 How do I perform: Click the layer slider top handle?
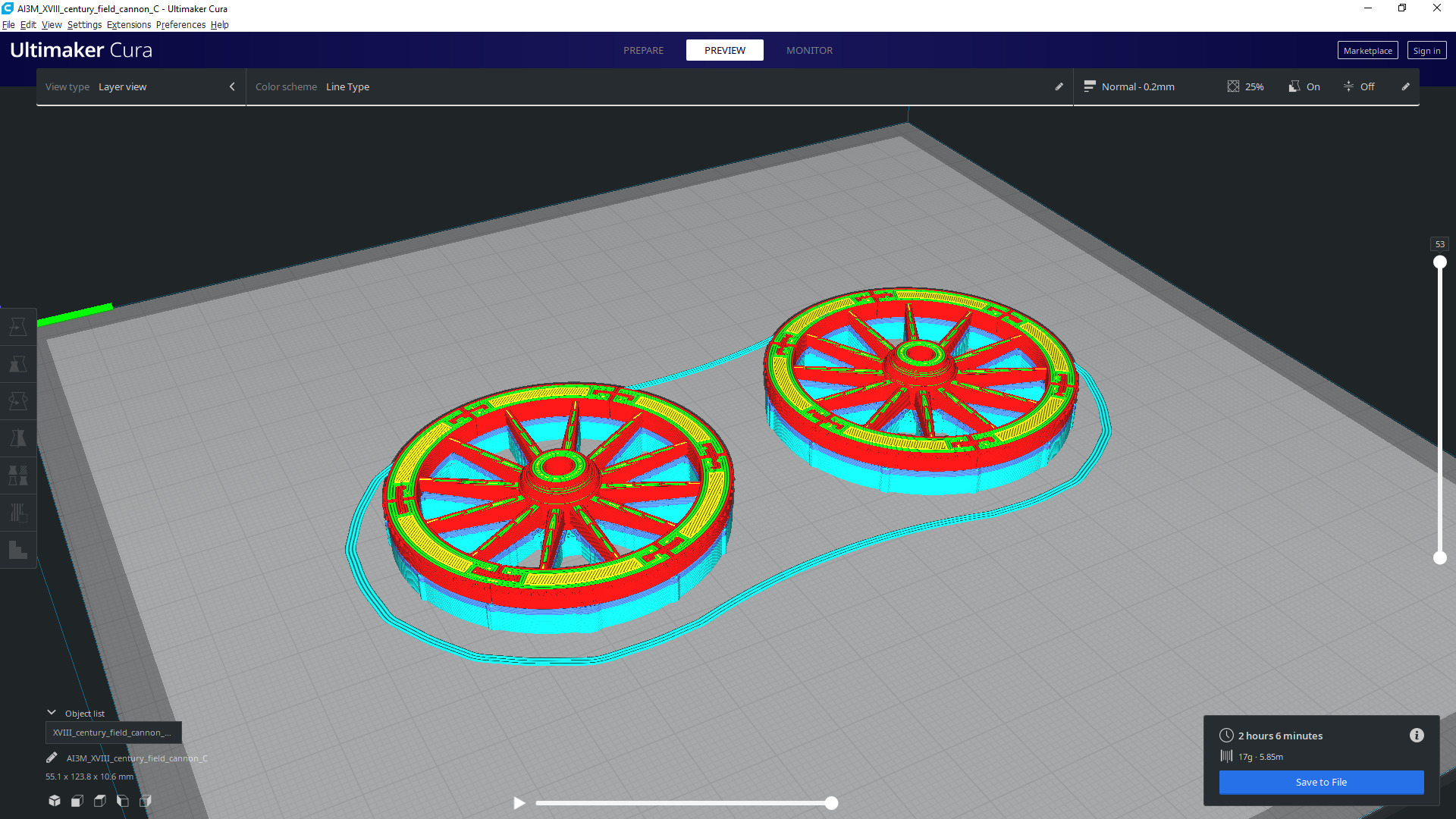pos(1439,262)
